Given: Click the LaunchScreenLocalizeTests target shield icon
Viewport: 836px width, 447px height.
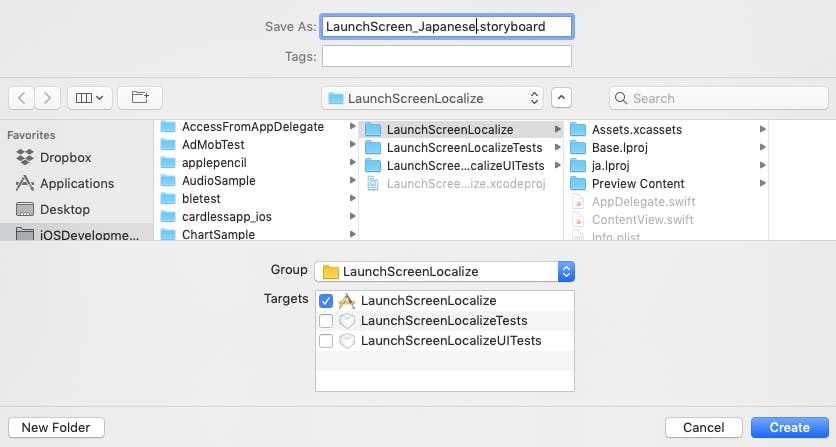Looking at the screenshot, I should click(347, 321).
